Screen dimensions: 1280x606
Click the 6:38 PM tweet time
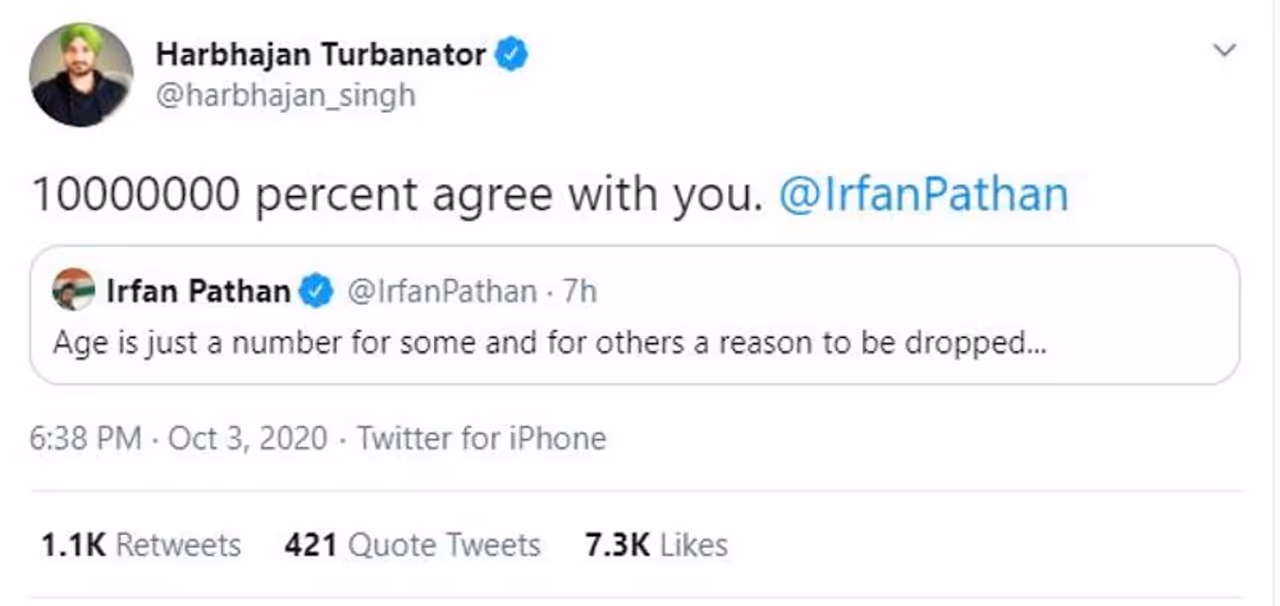coord(85,438)
